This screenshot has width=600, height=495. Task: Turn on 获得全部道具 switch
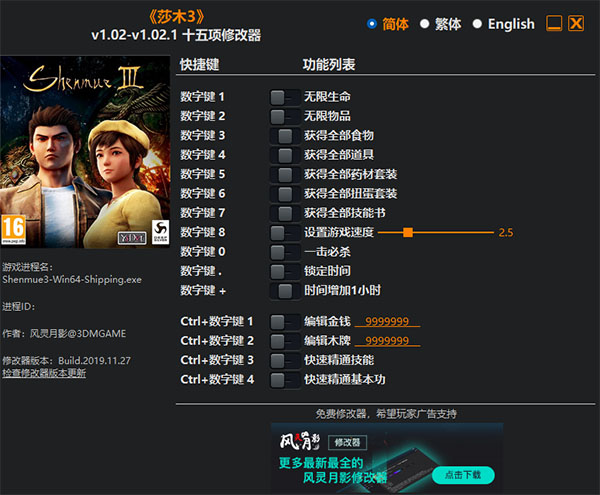(x=284, y=155)
